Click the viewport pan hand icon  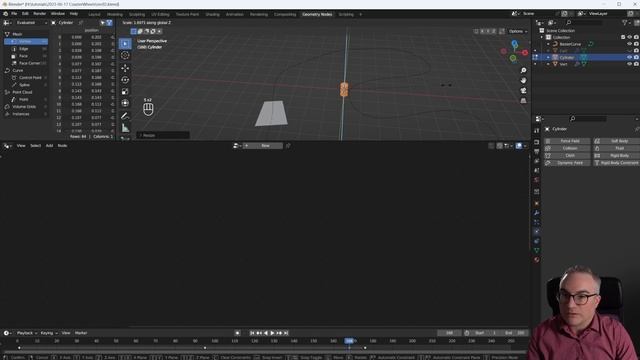click(523, 80)
